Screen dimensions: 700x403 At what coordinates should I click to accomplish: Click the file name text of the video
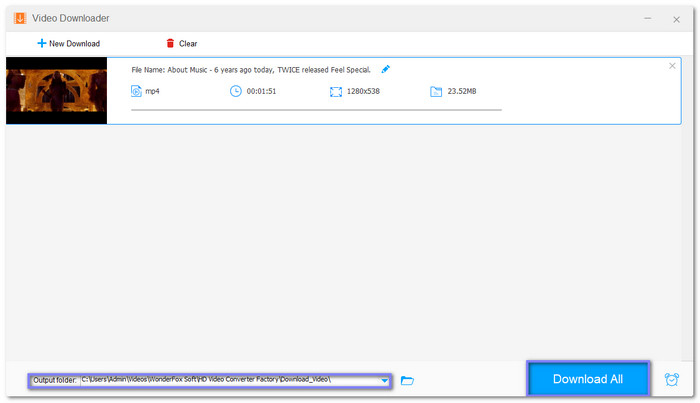click(x=251, y=70)
